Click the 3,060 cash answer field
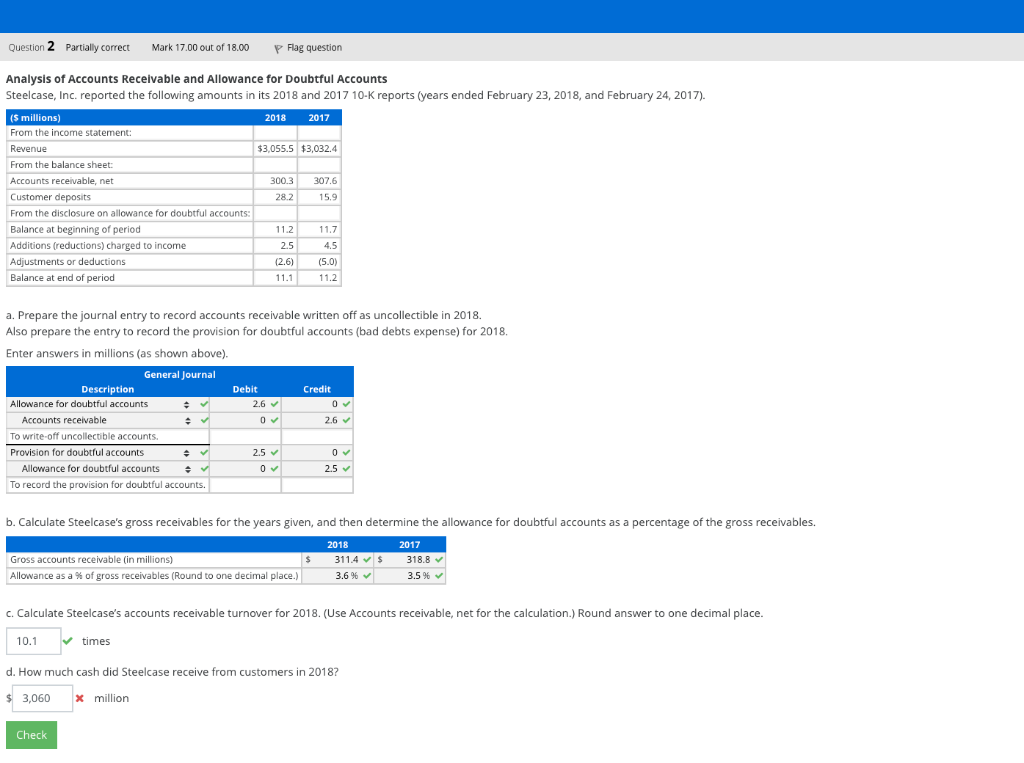1024x763 pixels. point(42,698)
